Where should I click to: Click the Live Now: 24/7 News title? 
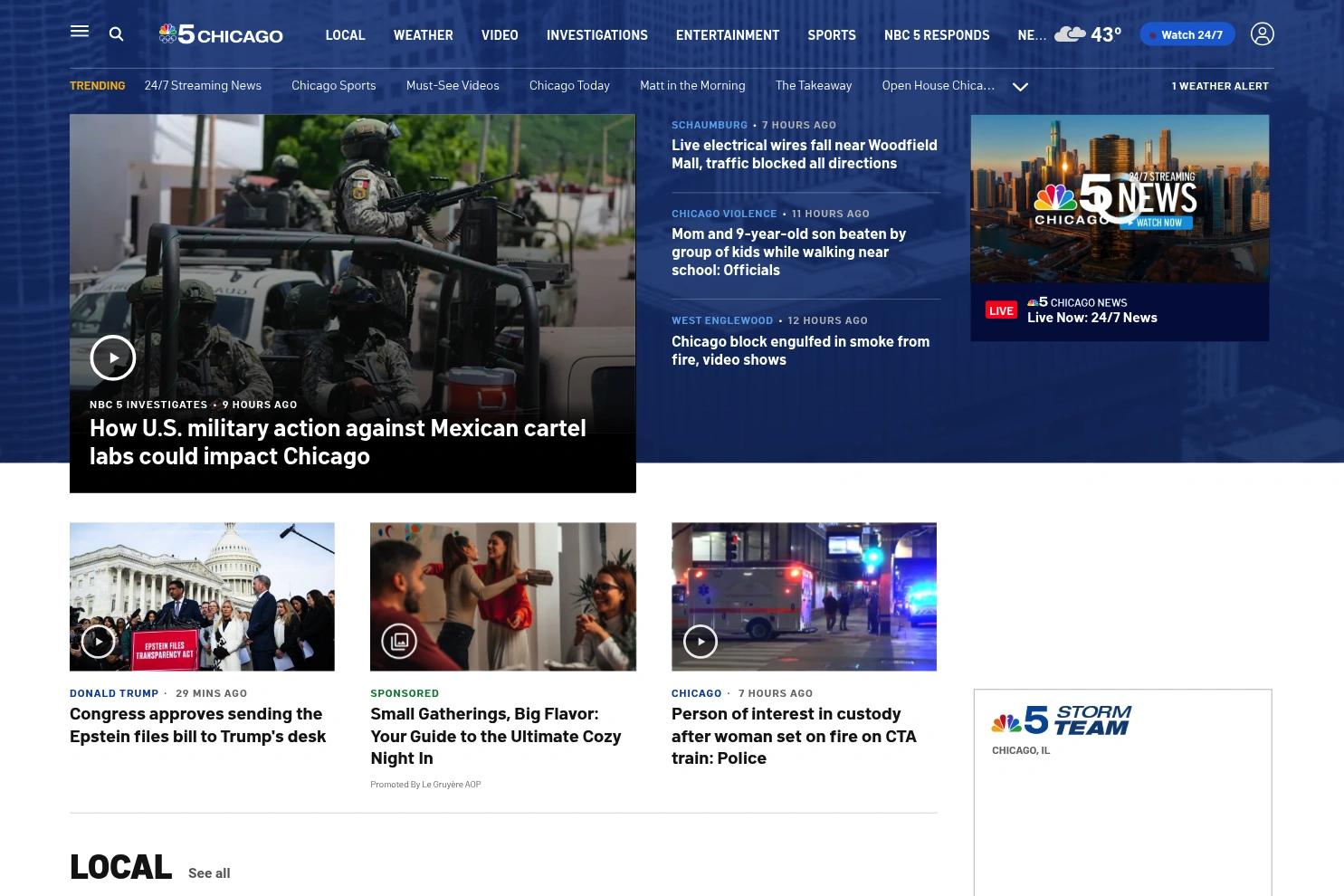[x=1091, y=318]
